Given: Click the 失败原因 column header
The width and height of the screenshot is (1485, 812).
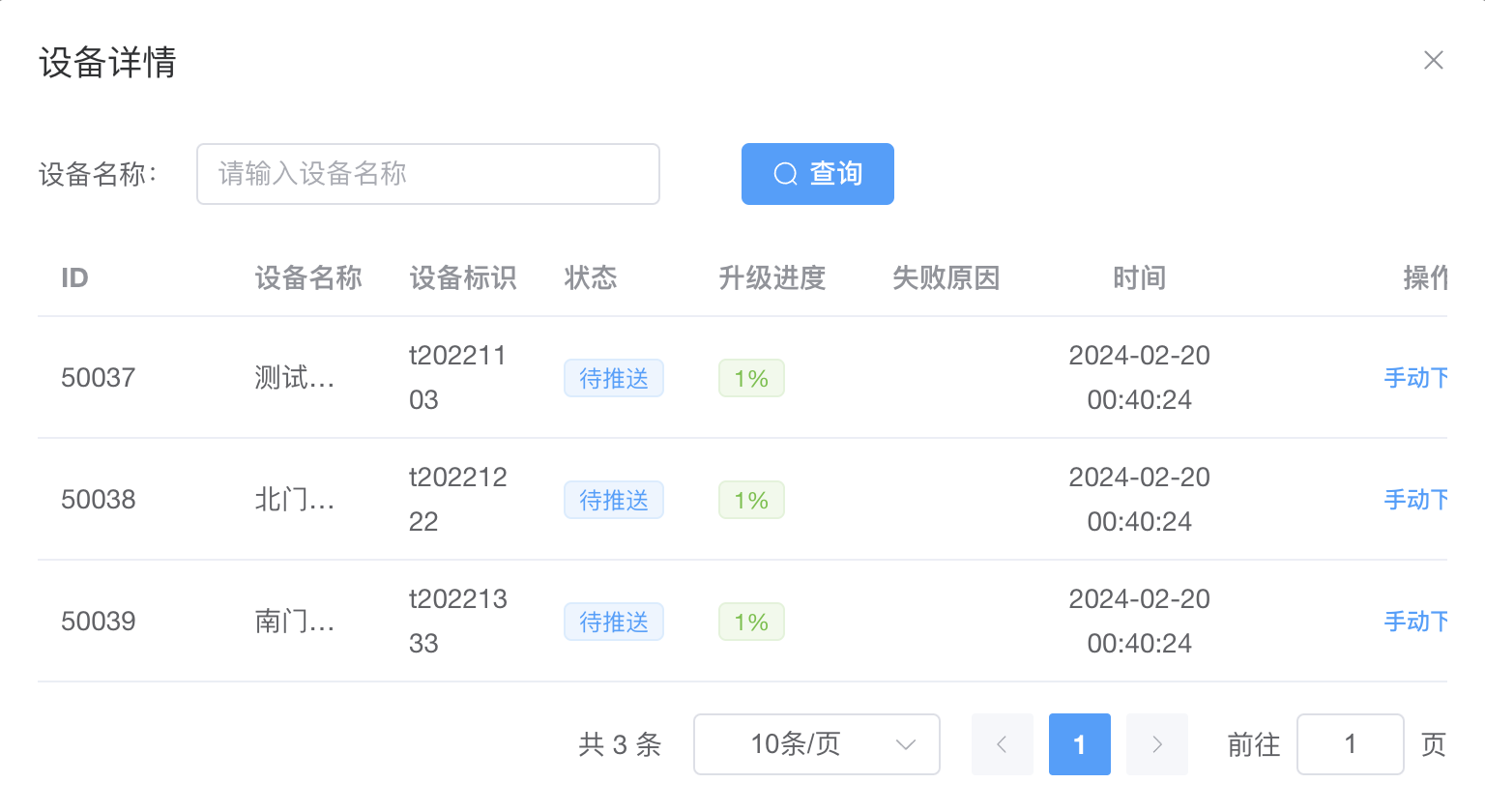Looking at the screenshot, I should [x=946, y=278].
